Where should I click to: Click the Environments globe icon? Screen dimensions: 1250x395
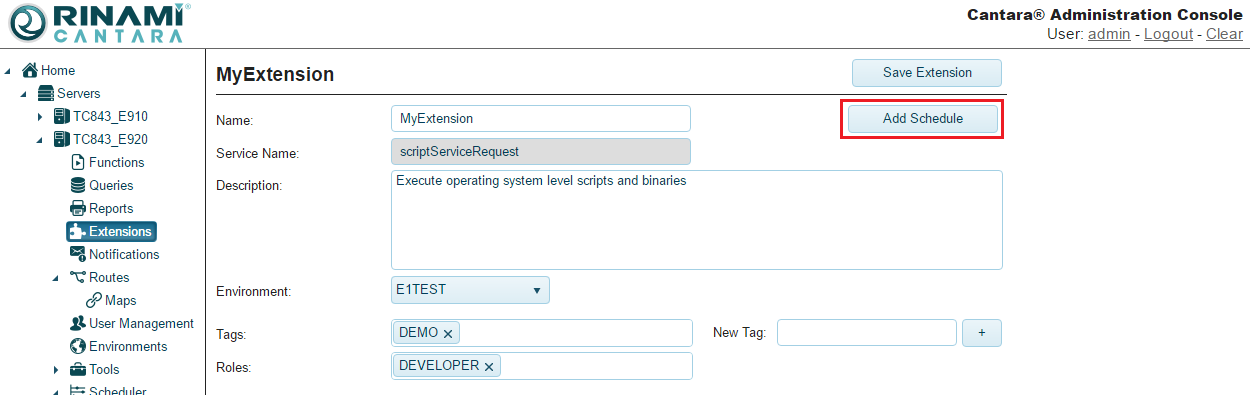[x=78, y=347]
